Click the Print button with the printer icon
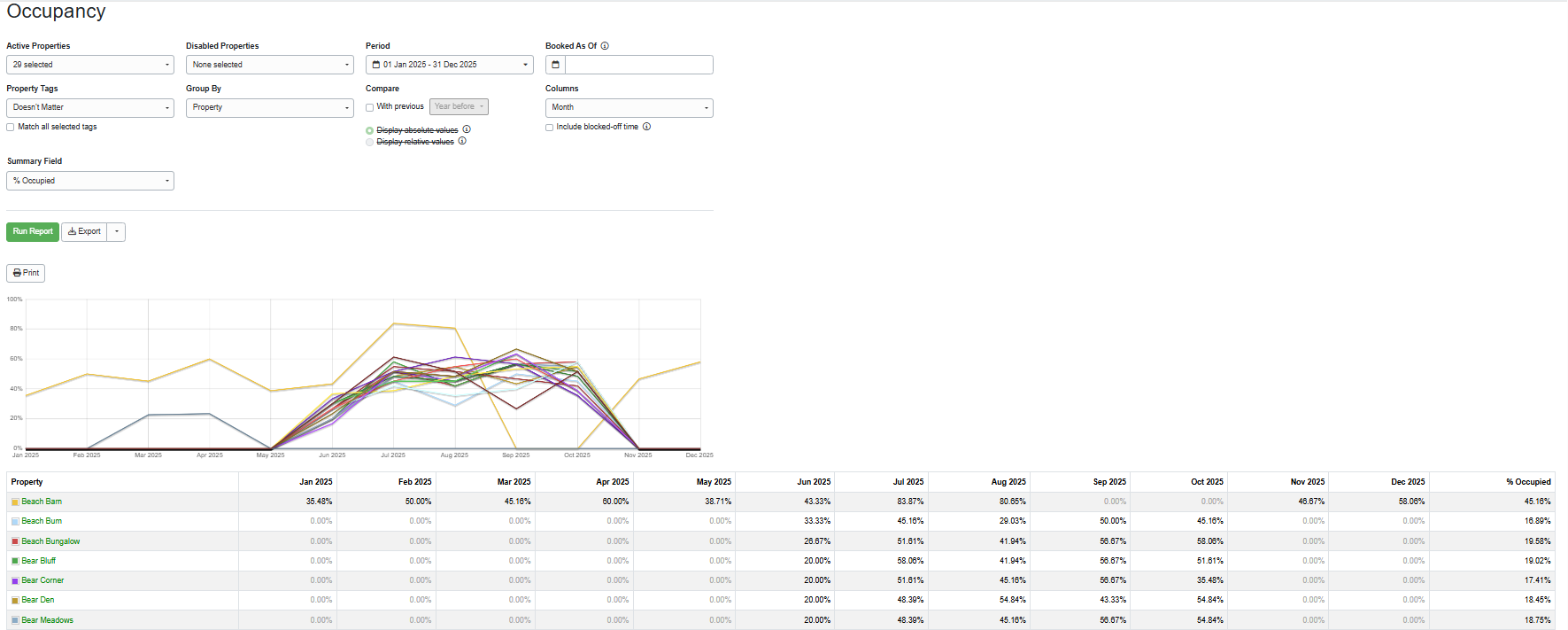The height and width of the screenshot is (630, 1568). (x=26, y=273)
